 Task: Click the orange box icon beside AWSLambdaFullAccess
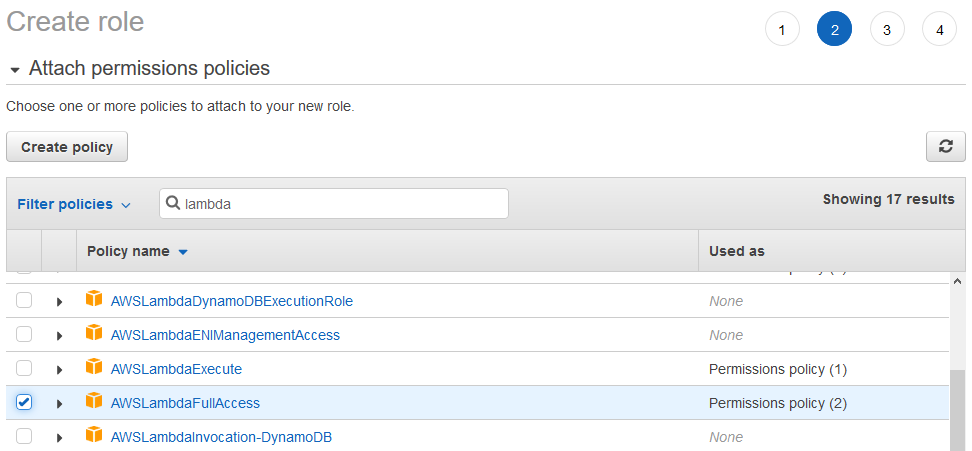click(94, 401)
